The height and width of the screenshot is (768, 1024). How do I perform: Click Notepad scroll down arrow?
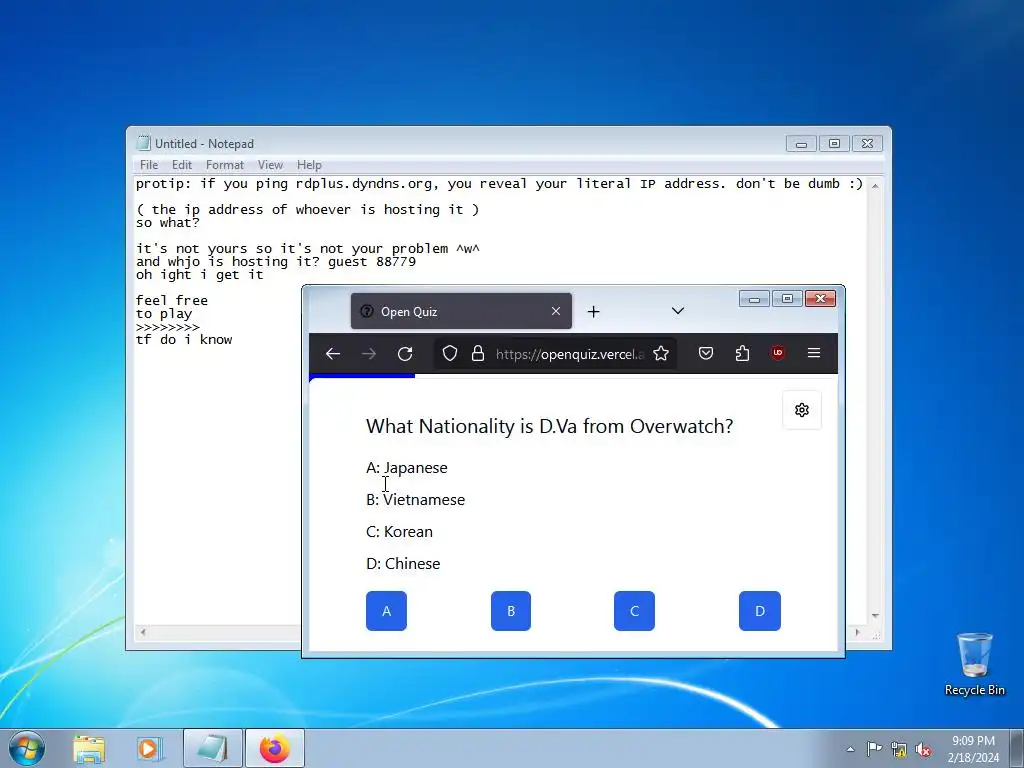coord(875,616)
